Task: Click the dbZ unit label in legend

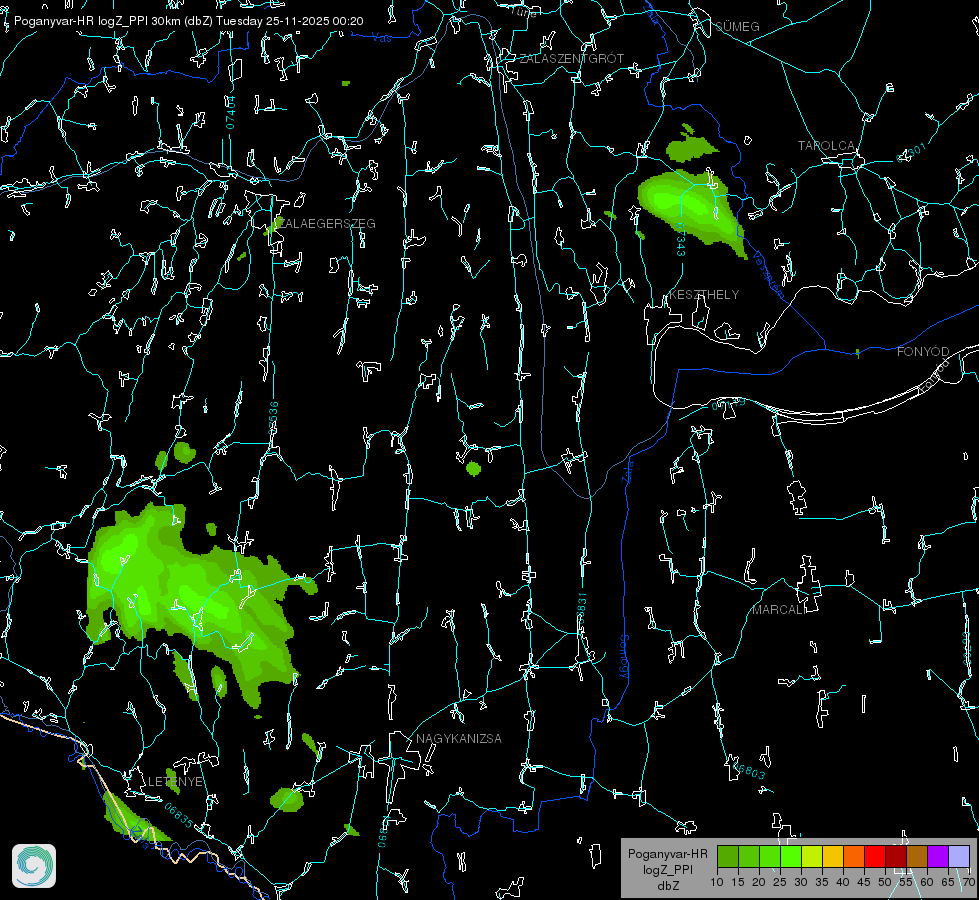Action: point(667,886)
